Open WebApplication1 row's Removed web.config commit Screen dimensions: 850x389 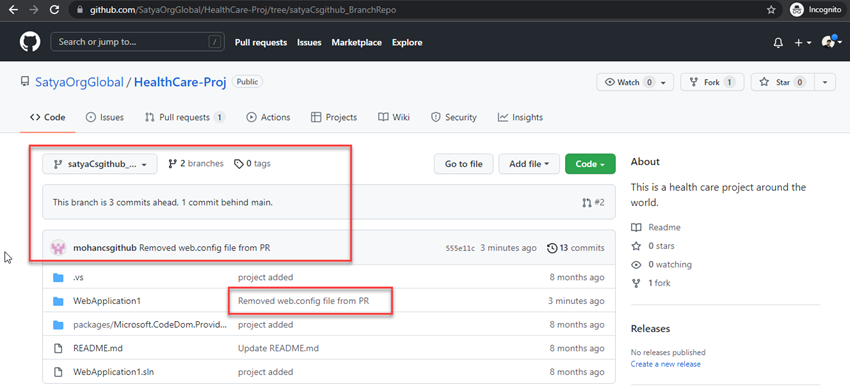tap(304, 301)
